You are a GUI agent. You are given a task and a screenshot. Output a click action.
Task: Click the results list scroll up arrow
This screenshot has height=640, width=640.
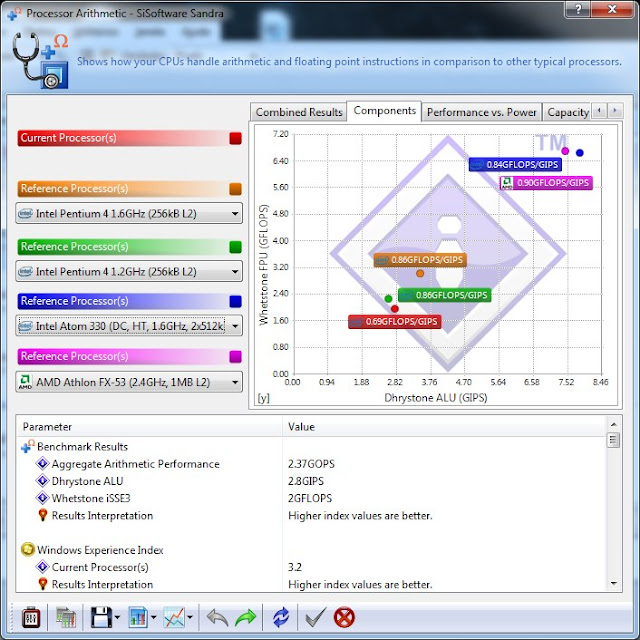tap(613, 424)
